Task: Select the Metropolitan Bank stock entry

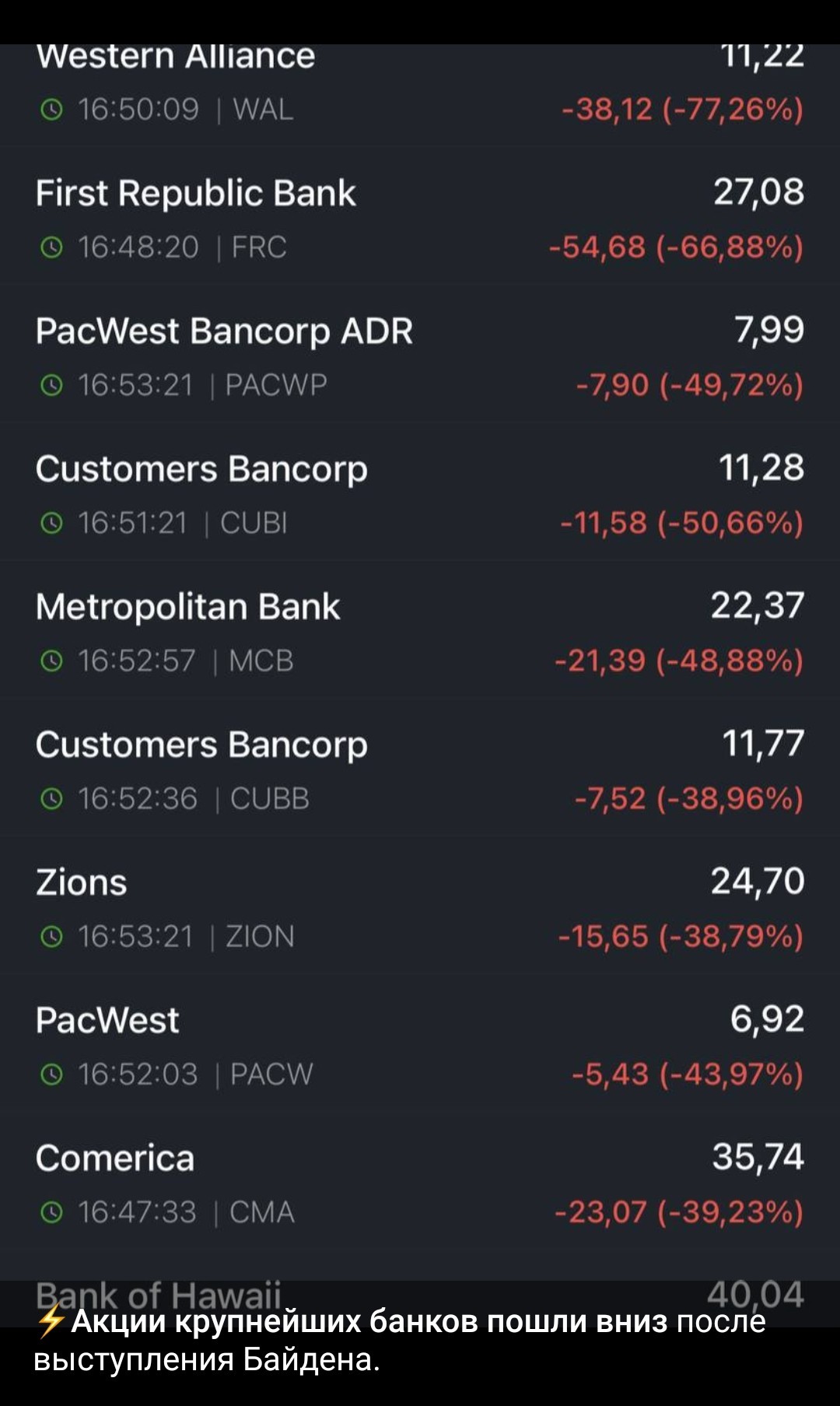Action: (x=420, y=630)
